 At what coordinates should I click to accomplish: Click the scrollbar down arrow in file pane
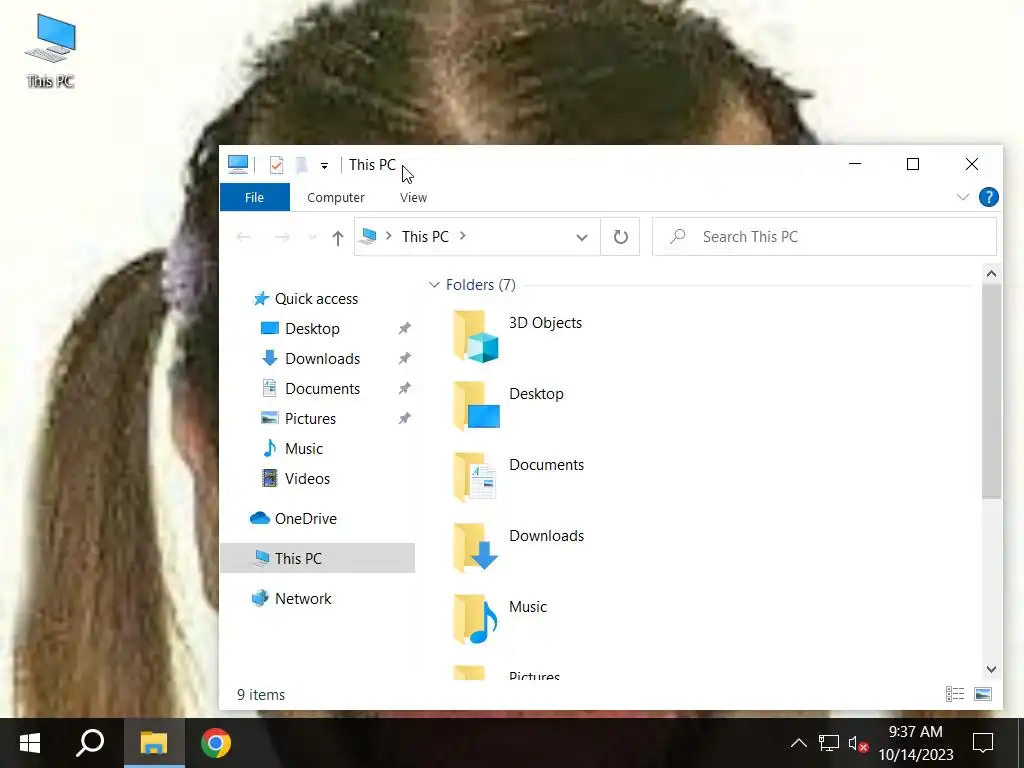click(991, 669)
